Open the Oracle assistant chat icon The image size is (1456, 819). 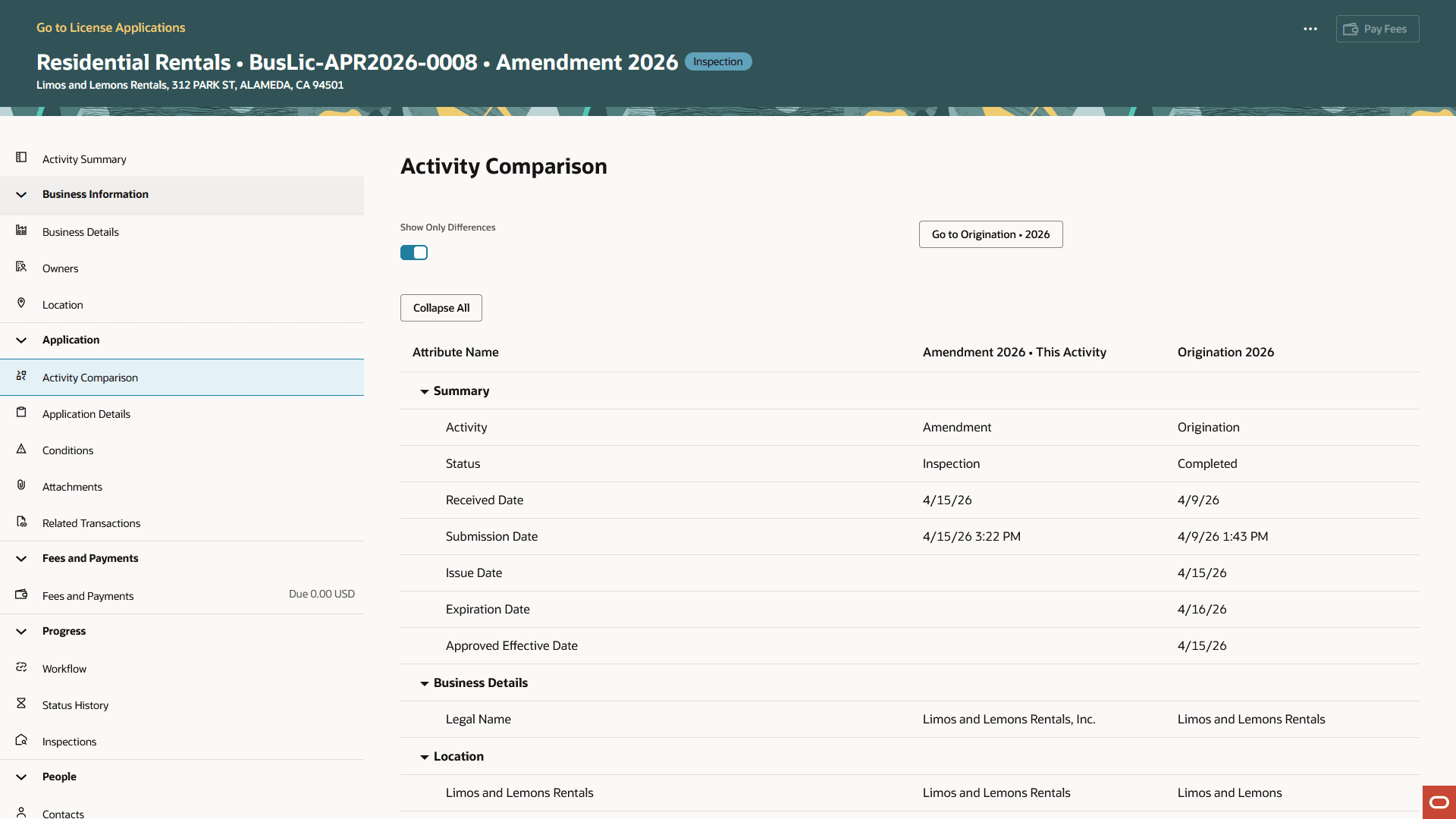[x=1439, y=802]
